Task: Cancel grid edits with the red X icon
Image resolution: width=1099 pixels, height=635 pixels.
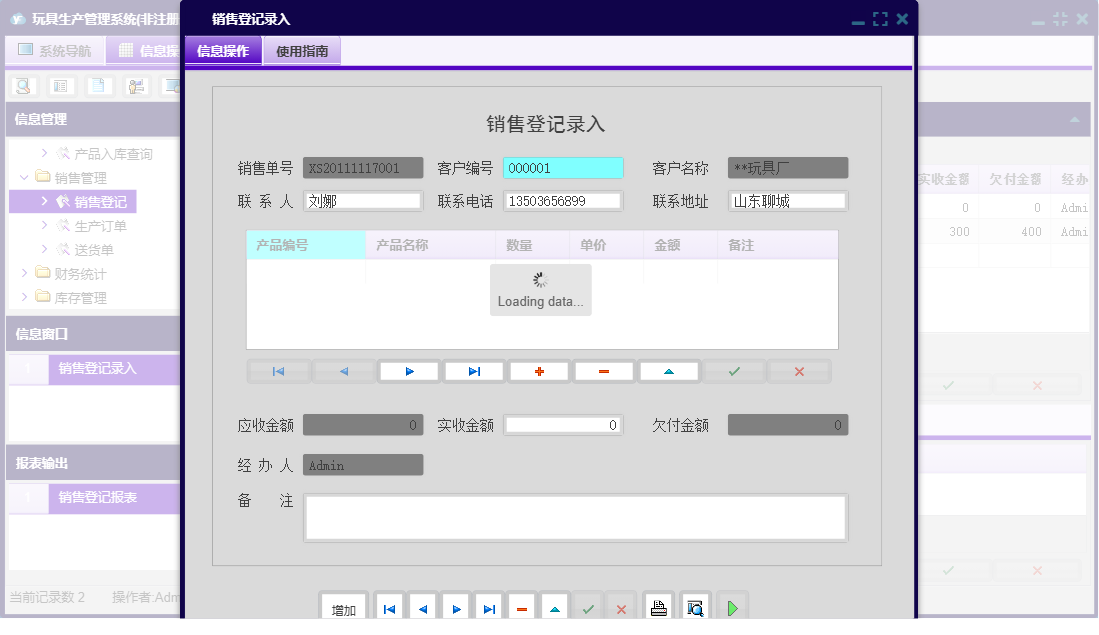Action: 799,370
